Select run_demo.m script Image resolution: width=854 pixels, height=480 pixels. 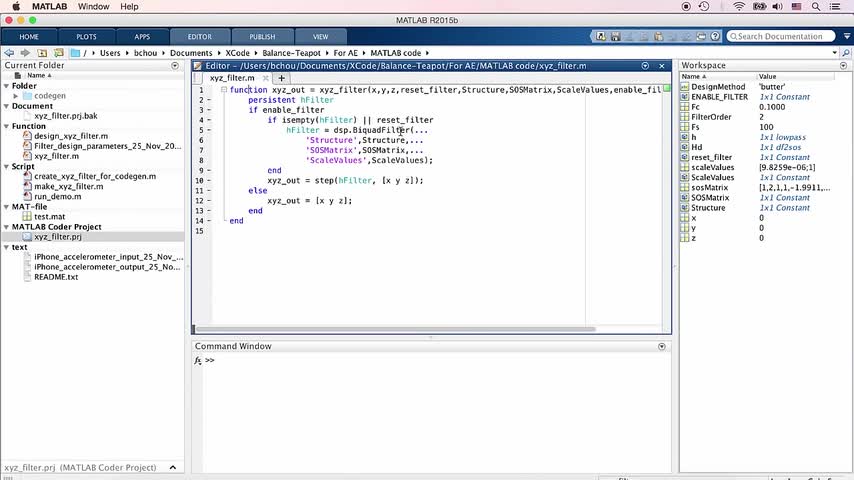[57, 197]
